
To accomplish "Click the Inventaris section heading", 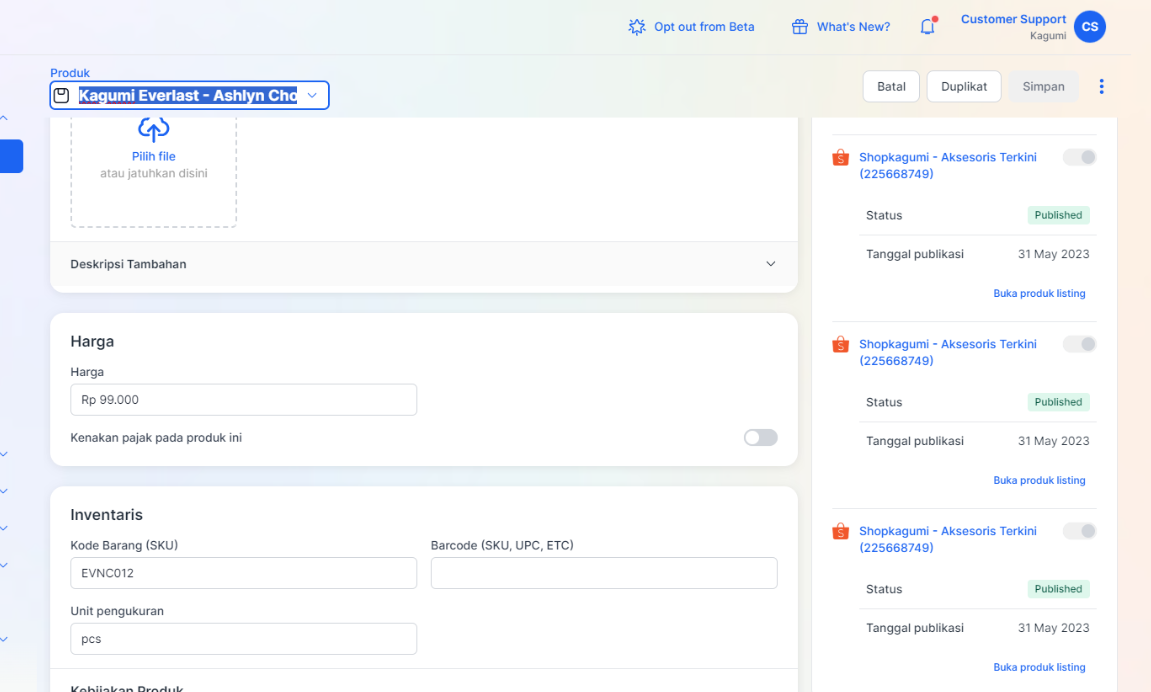I will click(106, 515).
